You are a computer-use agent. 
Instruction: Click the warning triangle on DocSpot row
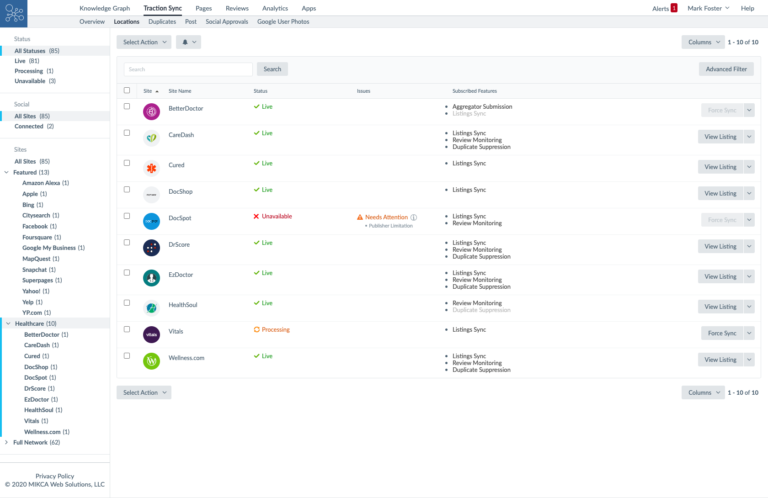[x=360, y=217]
